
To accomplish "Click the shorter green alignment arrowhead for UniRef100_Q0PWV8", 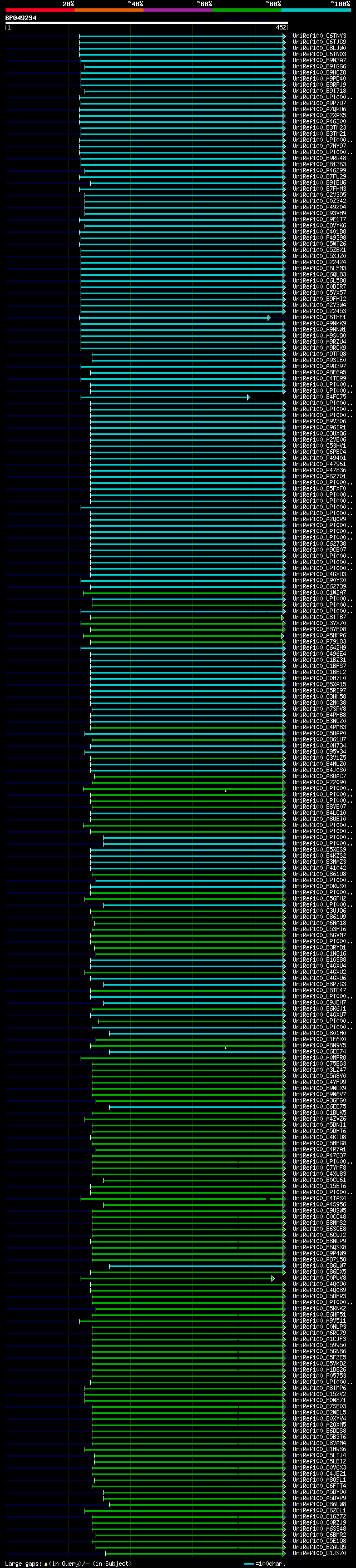I will 273,1278.
